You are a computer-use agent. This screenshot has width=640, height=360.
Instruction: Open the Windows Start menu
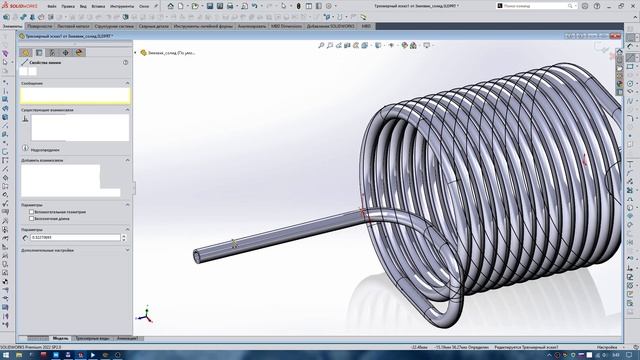tap(6, 355)
